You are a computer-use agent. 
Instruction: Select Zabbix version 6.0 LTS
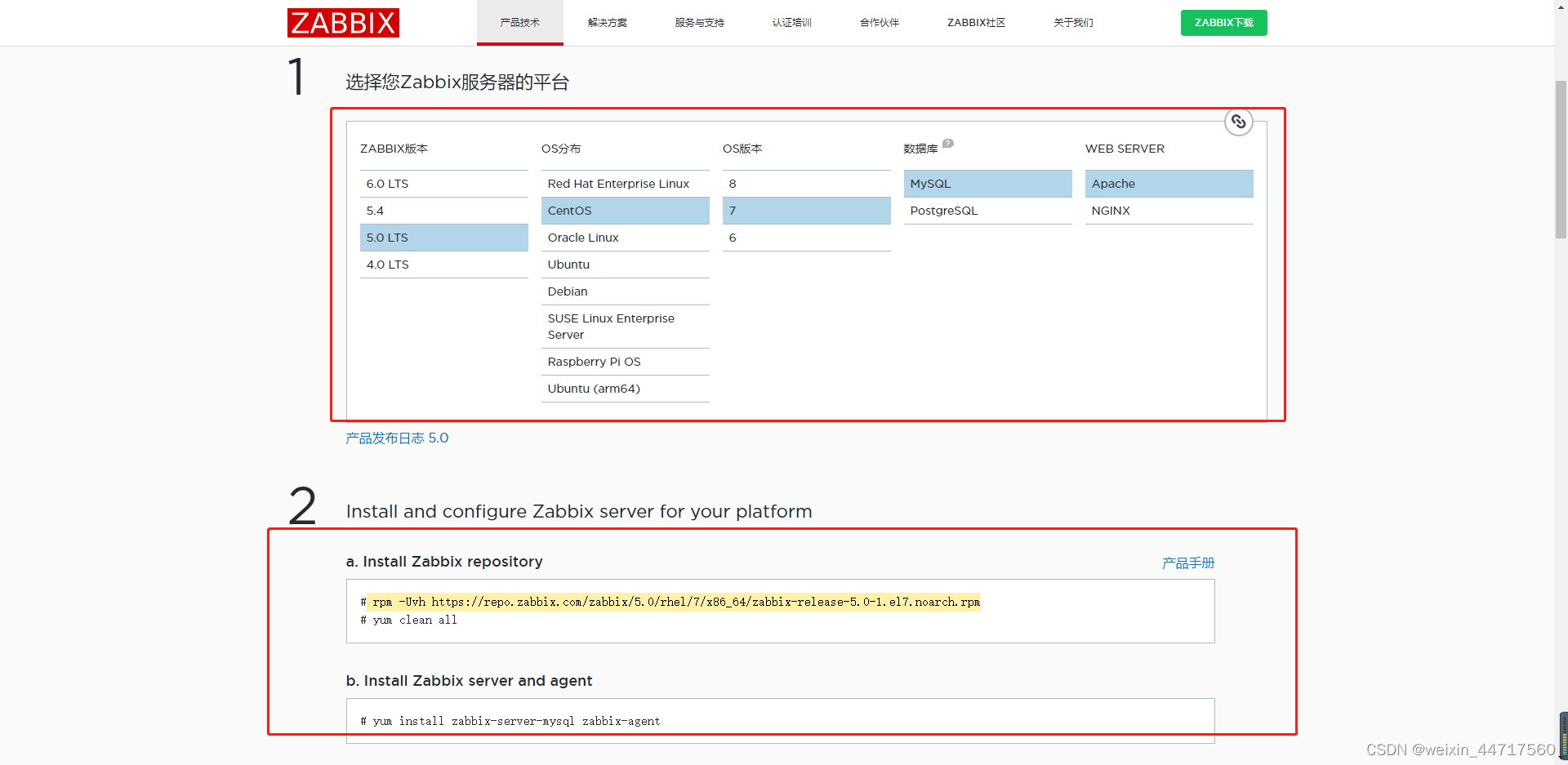[444, 184]
